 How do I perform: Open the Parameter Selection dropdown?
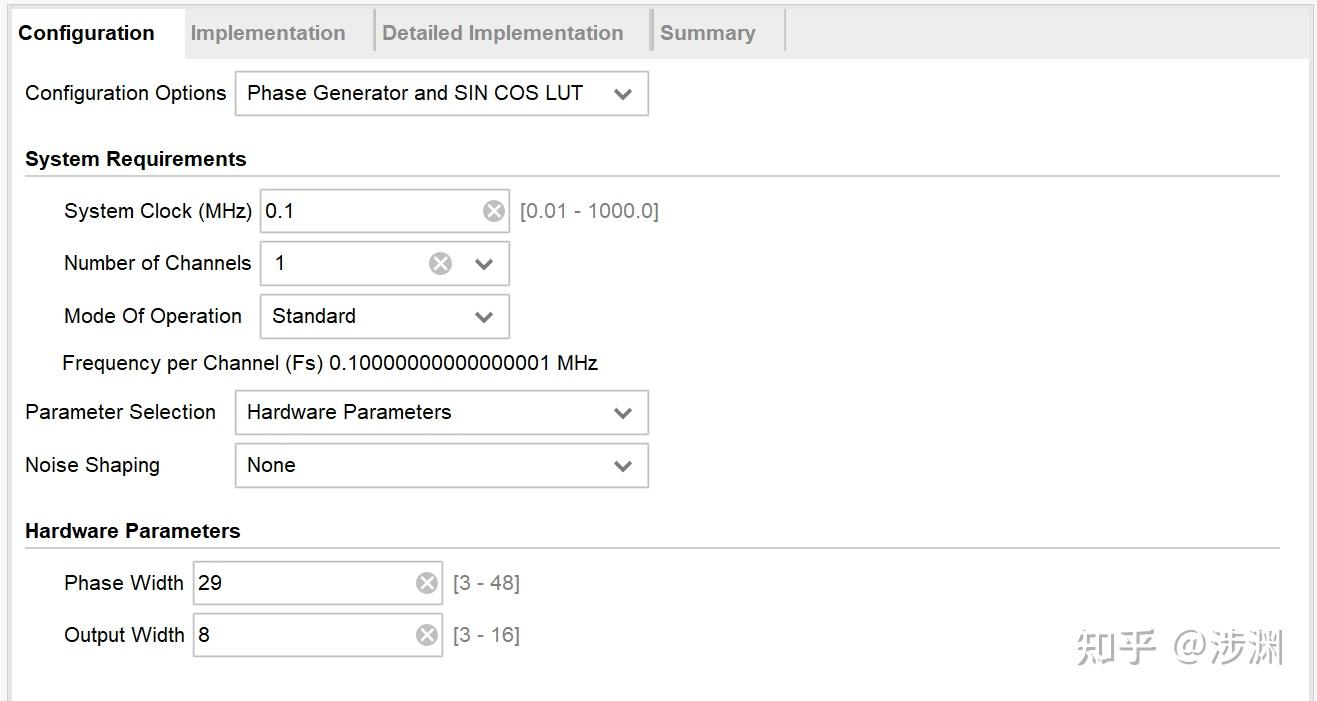[441, 412]
